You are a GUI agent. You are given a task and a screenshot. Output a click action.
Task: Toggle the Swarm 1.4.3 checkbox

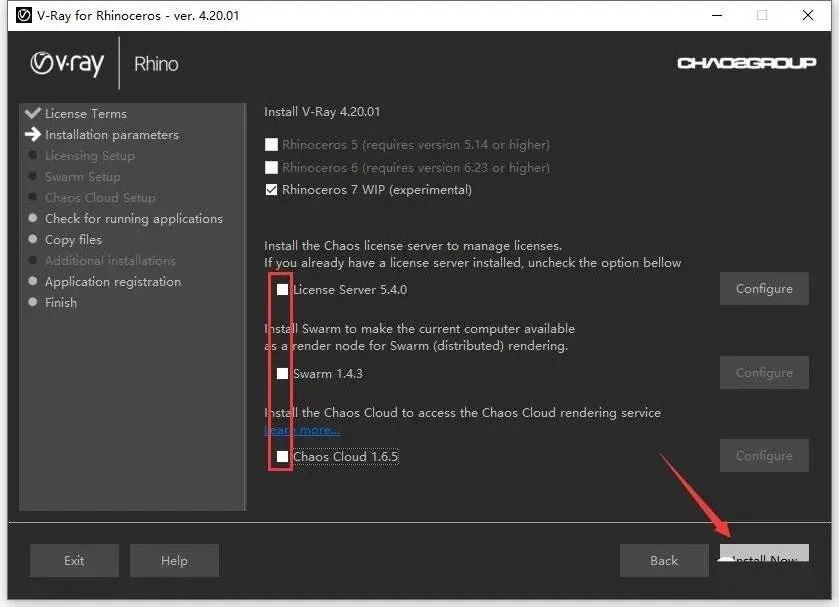[x=282, y=374]
